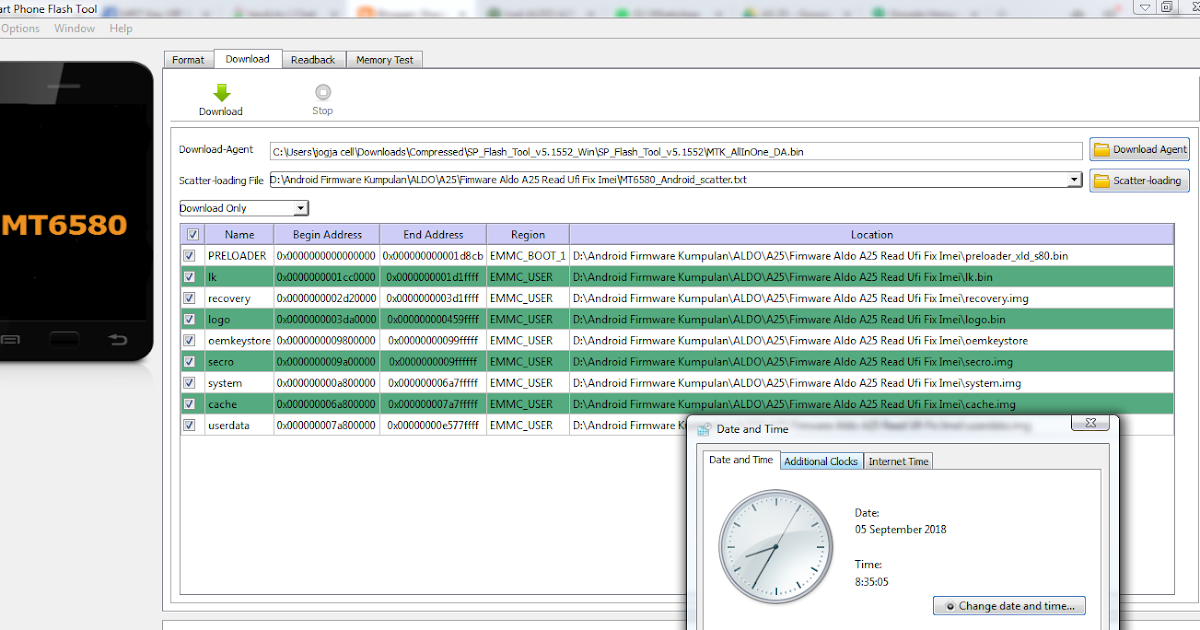Switch to the Memory Test tab
Screen dimensions: 1200x630
384,59
